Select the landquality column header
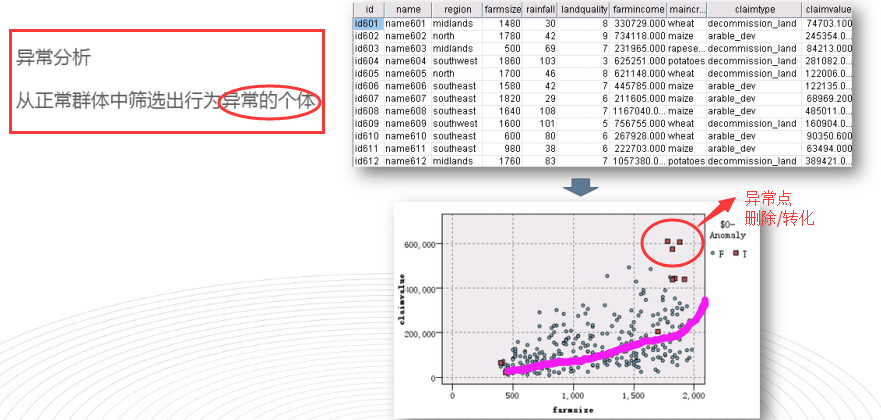 coord(583,10)
